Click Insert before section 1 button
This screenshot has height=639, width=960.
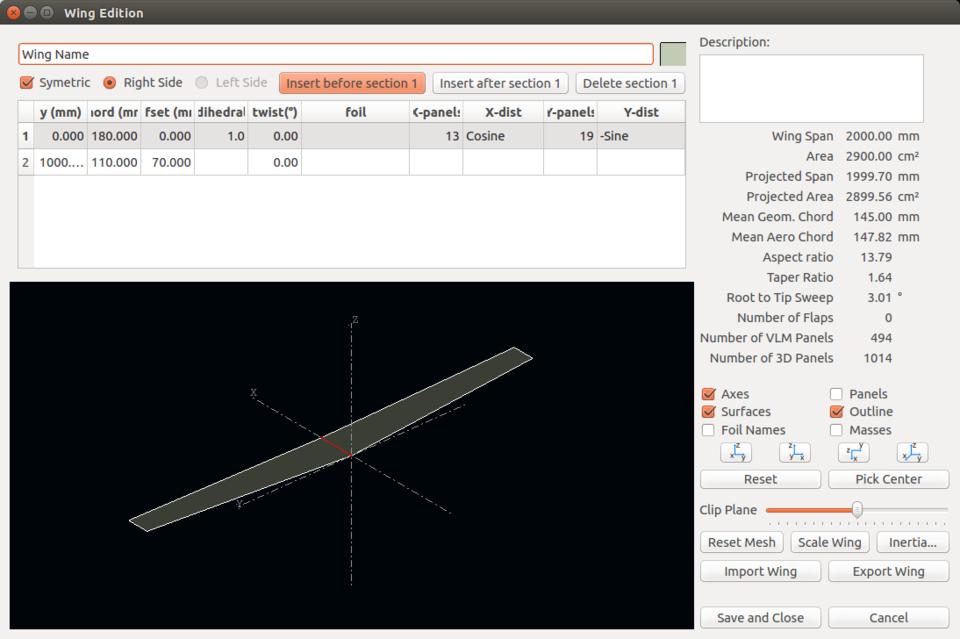tap(352, 83)
